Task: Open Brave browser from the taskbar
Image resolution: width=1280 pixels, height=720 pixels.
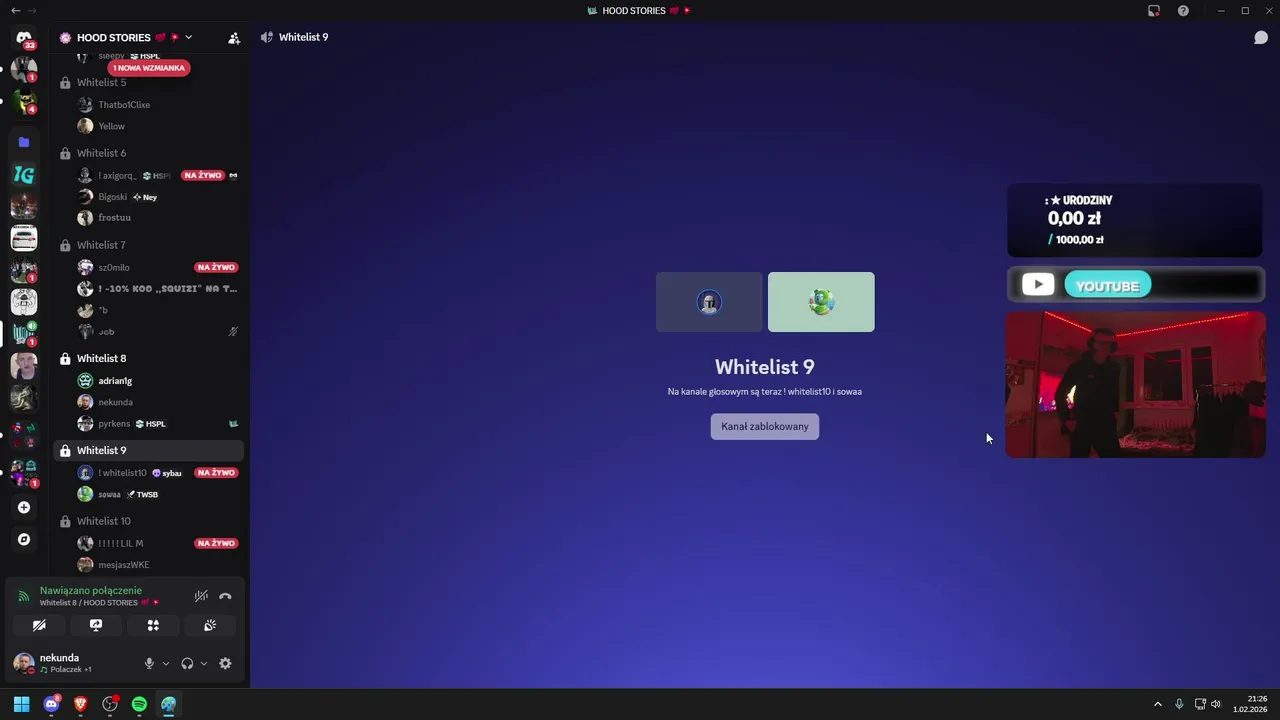Action: pyautogui.click(x=80, y=704)
